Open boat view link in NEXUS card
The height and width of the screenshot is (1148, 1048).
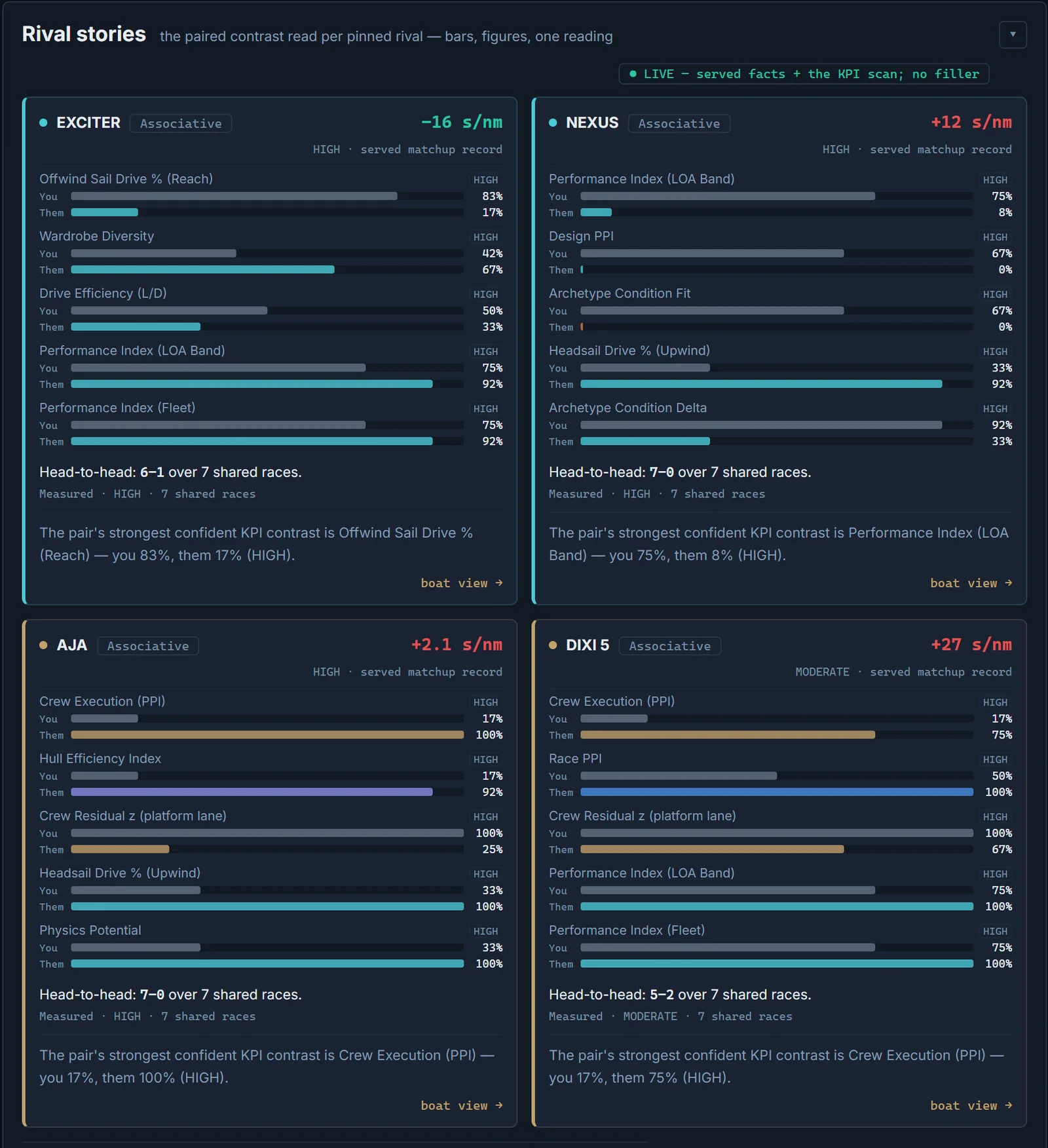tap(971, 583)
